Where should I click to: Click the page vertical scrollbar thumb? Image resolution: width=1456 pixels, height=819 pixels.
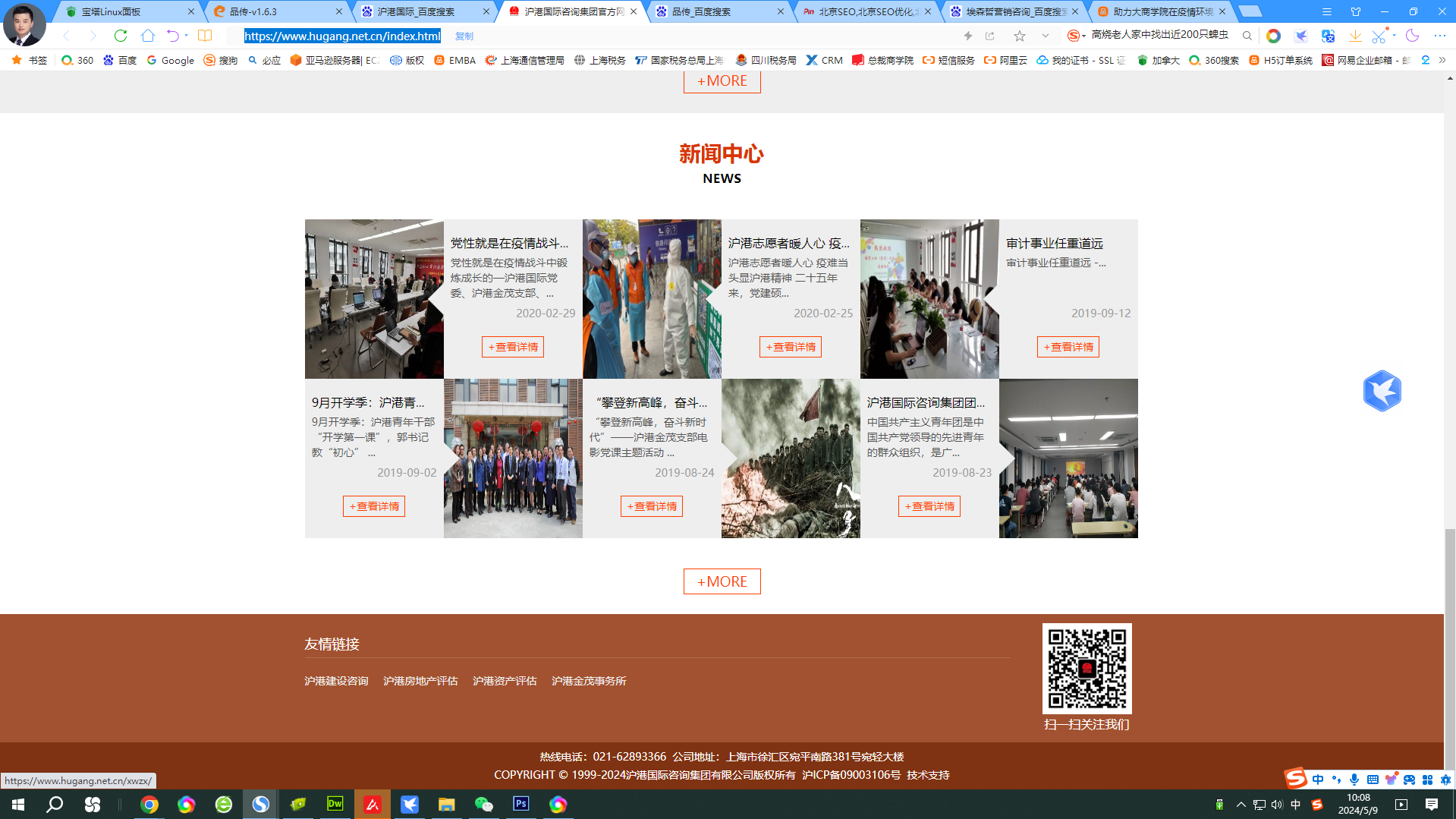[x=1450, y=645]
